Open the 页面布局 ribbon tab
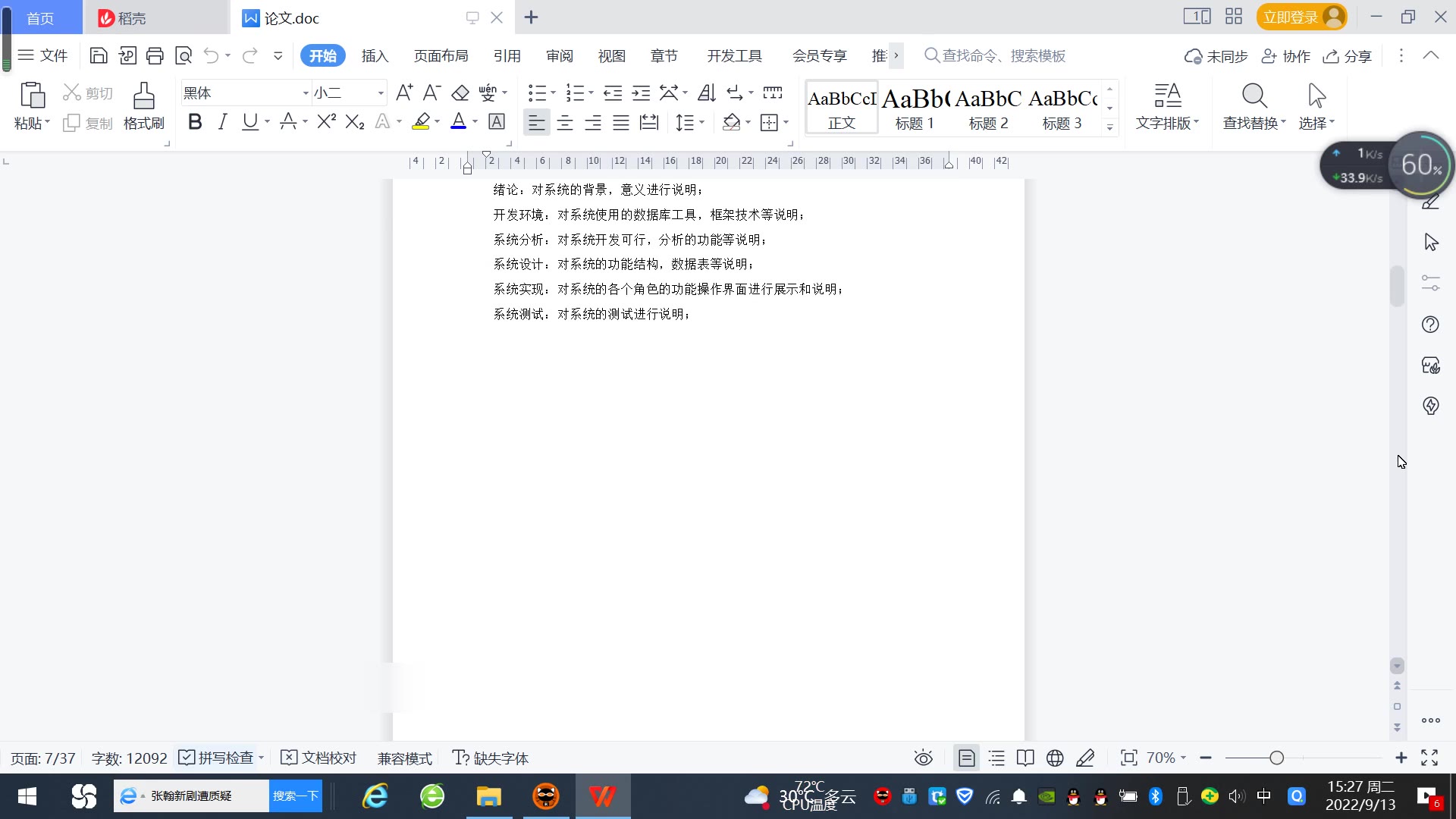Image resolution: width=1456 pixels, height=819 pixels. (441, 56)
